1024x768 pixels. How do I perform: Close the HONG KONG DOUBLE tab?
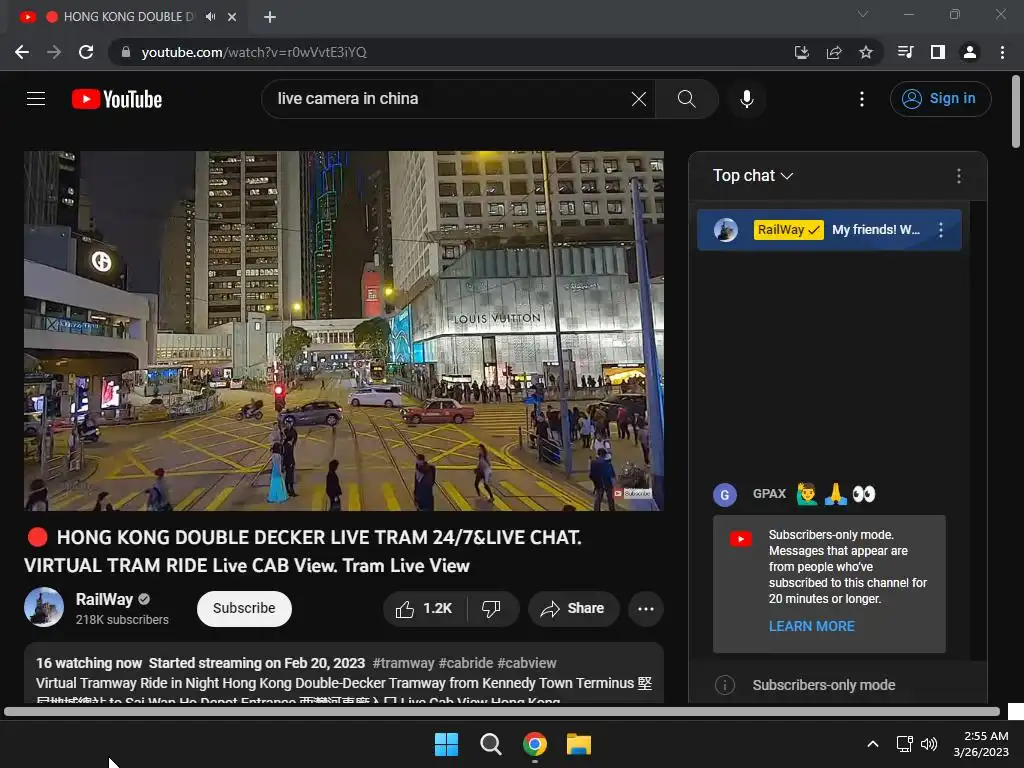tap(232, 17)
